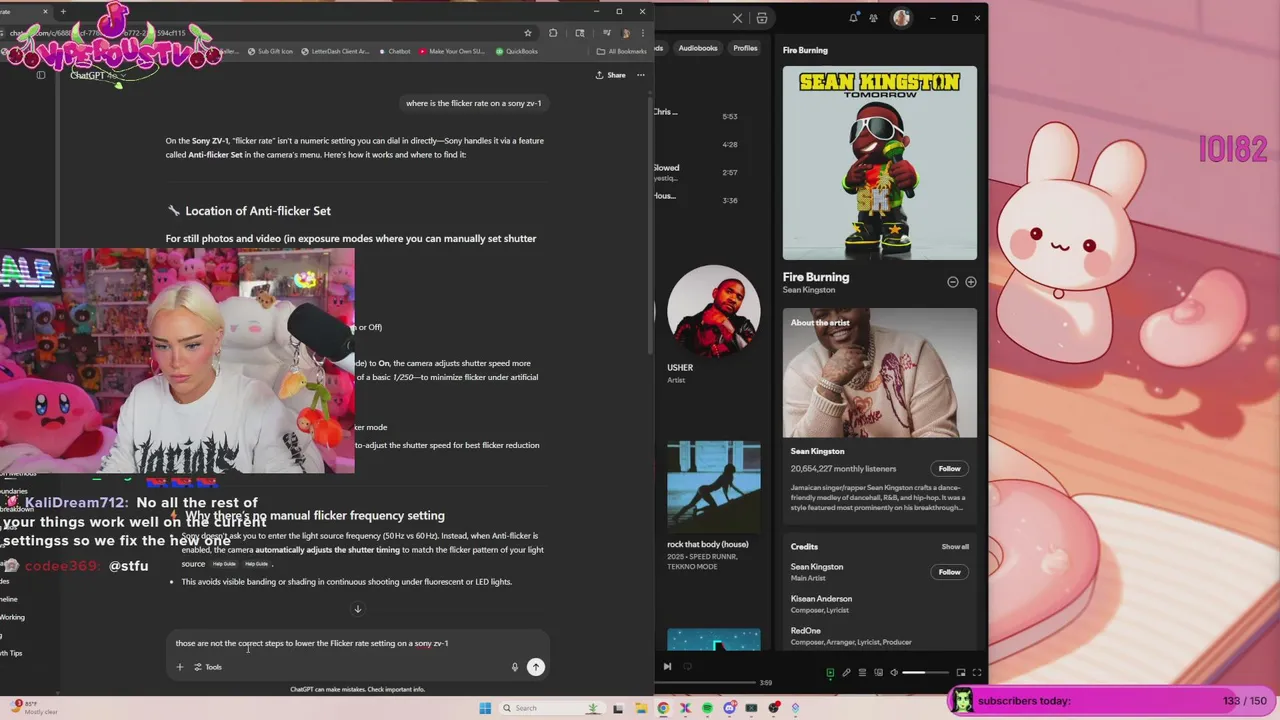Open Chrome's extensions puzzle icon
The width and height of the screenshot is (1280, 720).
pos(553,33)
